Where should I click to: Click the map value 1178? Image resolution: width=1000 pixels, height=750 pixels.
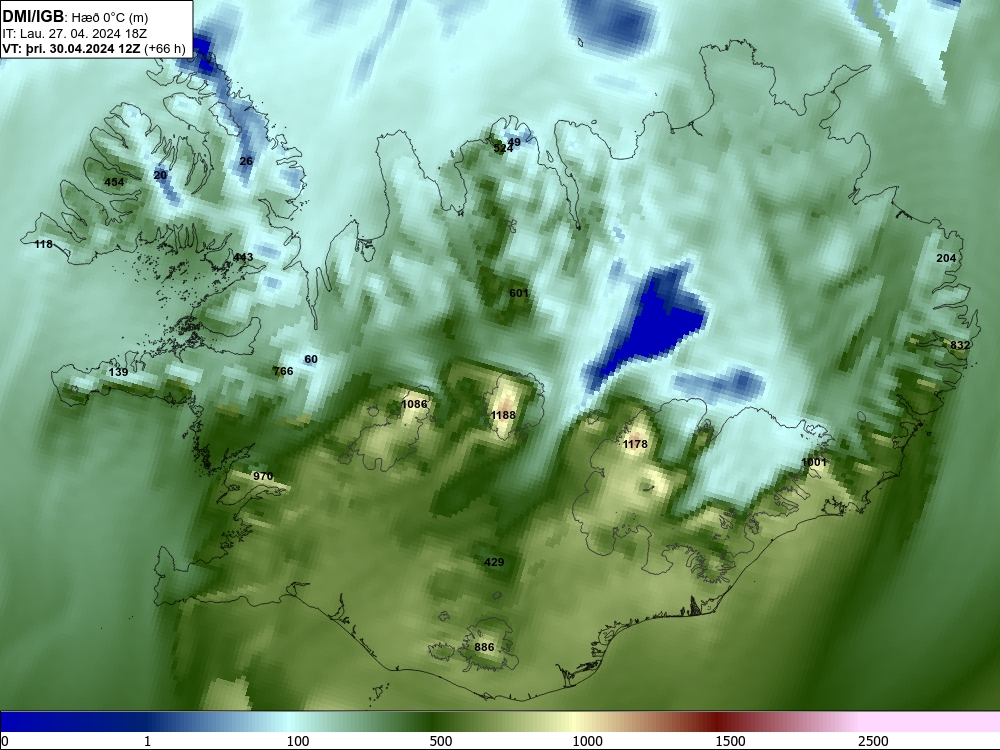(x=635, y=445)
